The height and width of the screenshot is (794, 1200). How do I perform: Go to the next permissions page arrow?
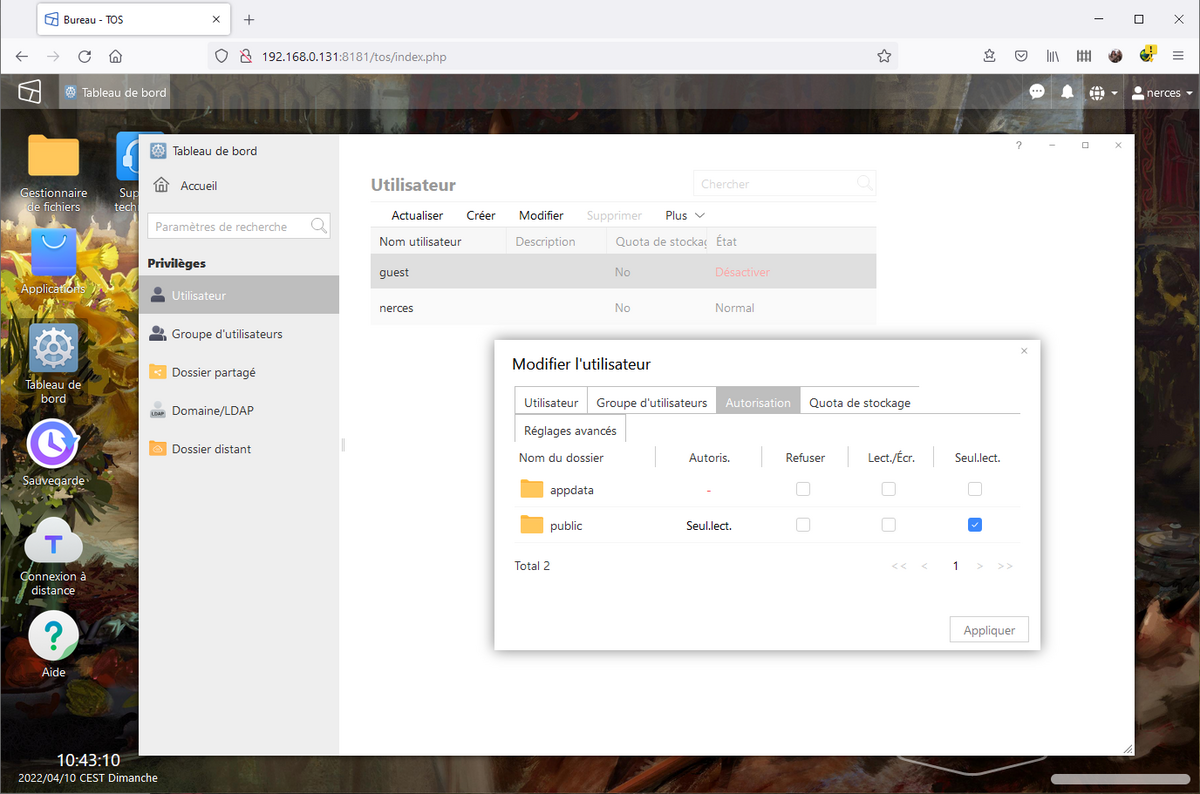(980, 566)
